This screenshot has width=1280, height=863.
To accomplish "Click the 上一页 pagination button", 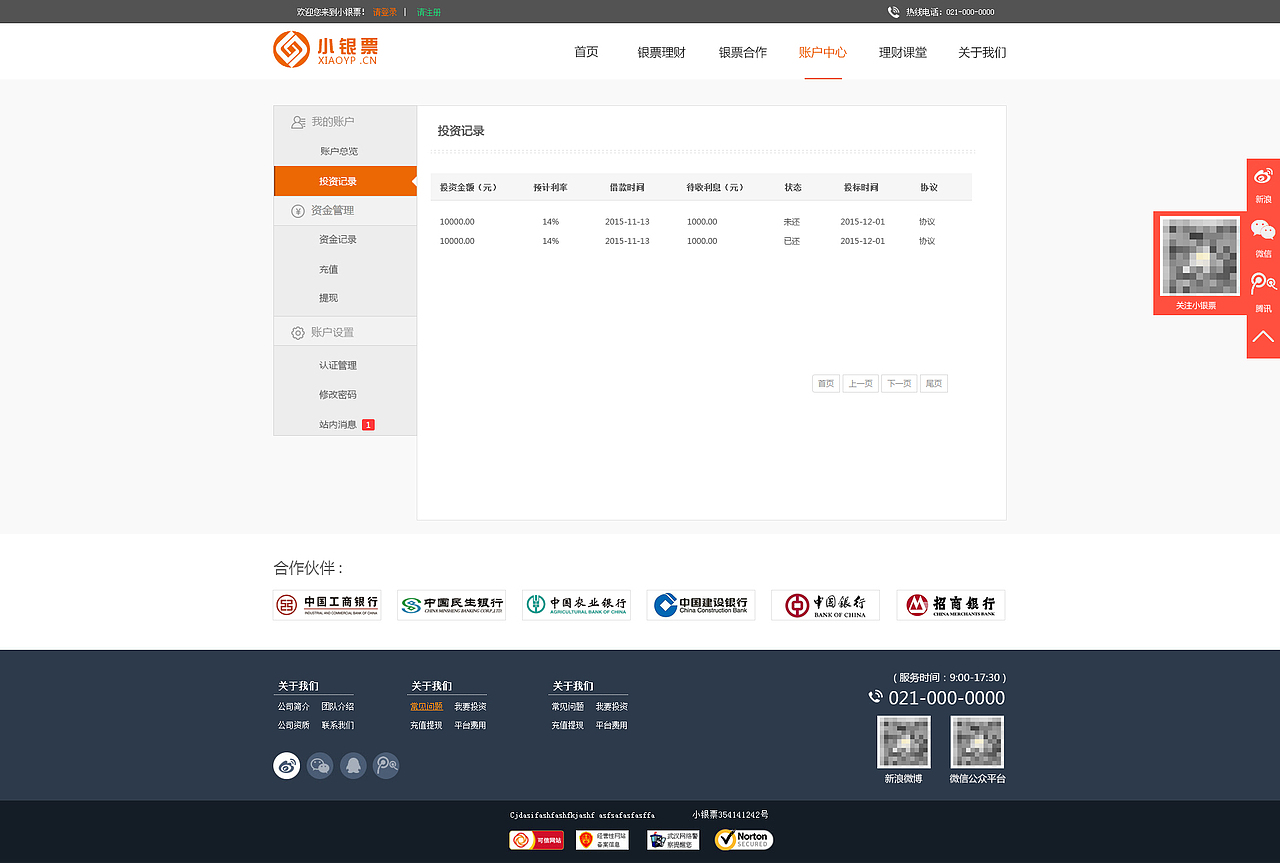I will click(x=861, y=384).
